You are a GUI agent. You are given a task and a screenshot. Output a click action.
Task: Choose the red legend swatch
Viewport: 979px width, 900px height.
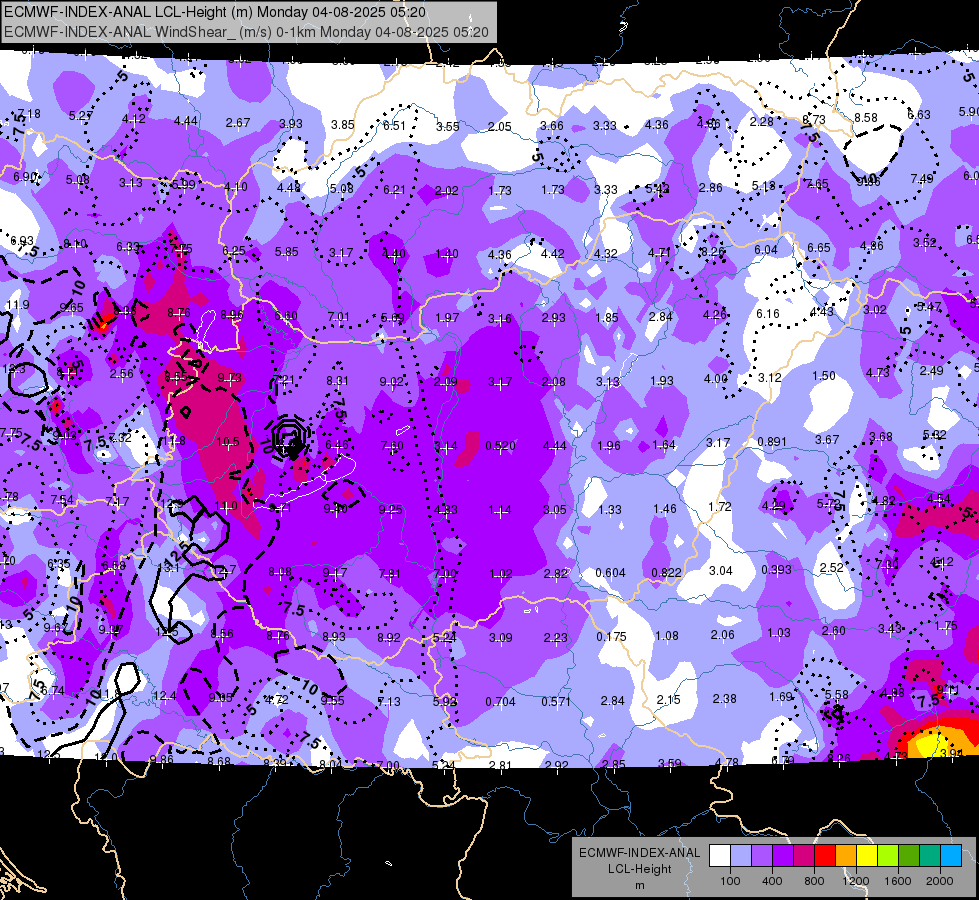tap(825, 855)
